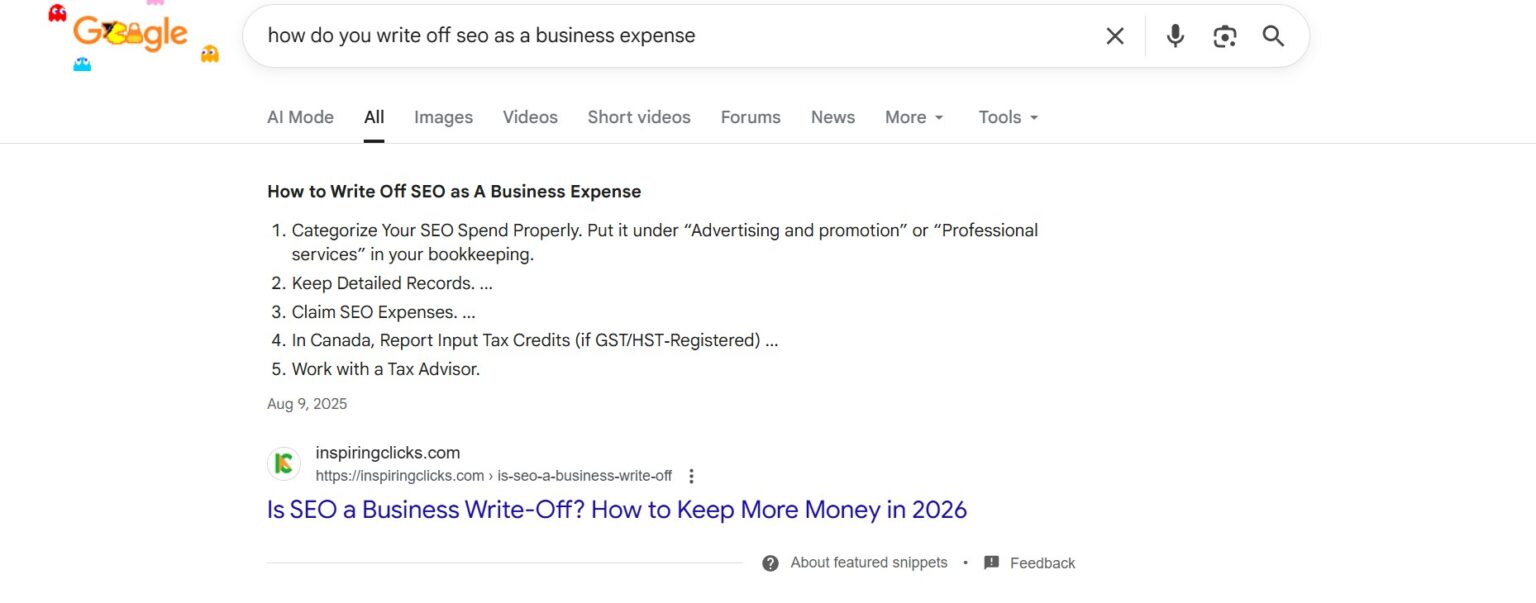The width and height of the screenshot is (1536, 603).
Task: Click the question mark help icon
Action: point(770,562)
